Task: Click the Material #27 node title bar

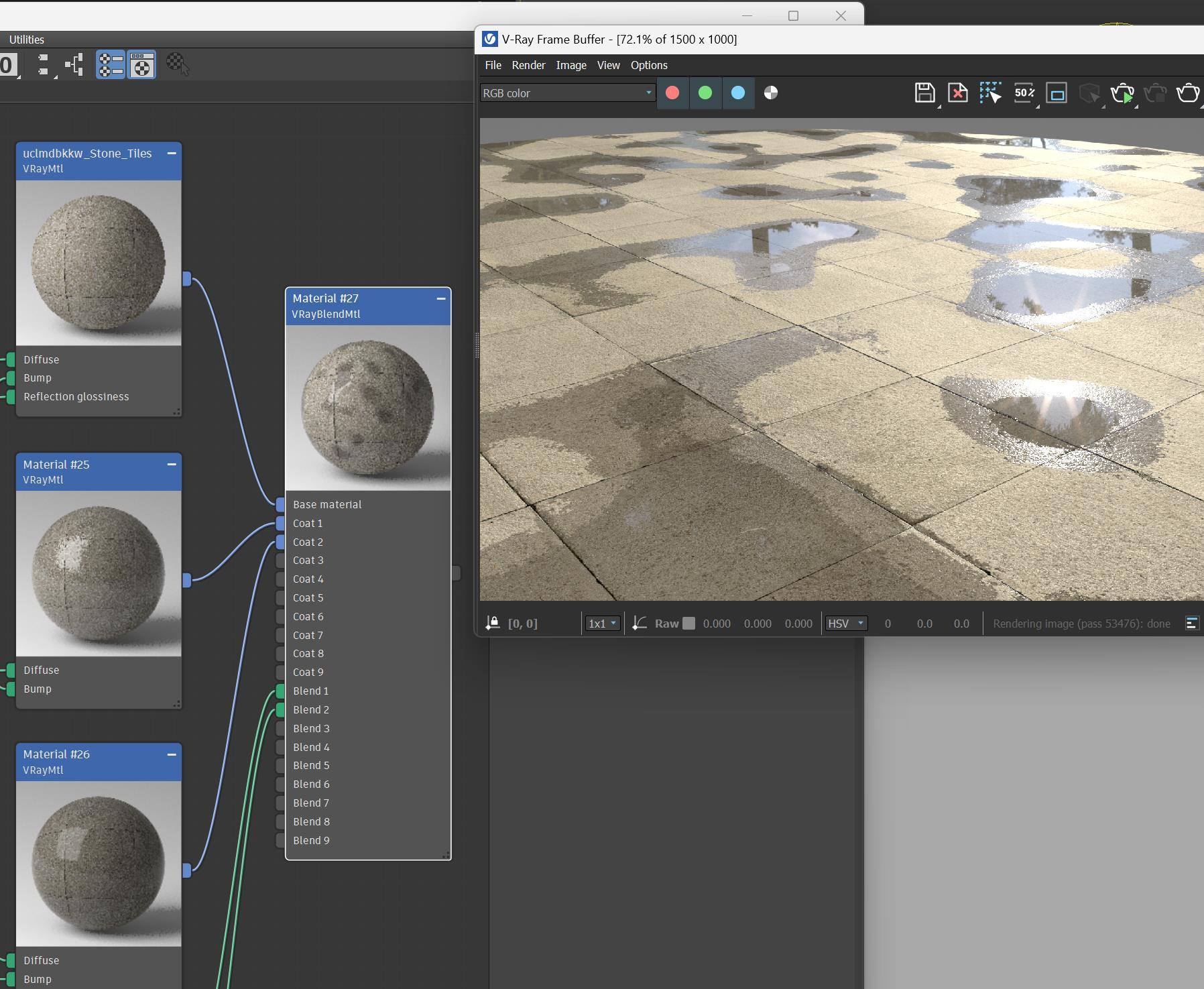Action: pyautogui.click(x=368, y=306)
